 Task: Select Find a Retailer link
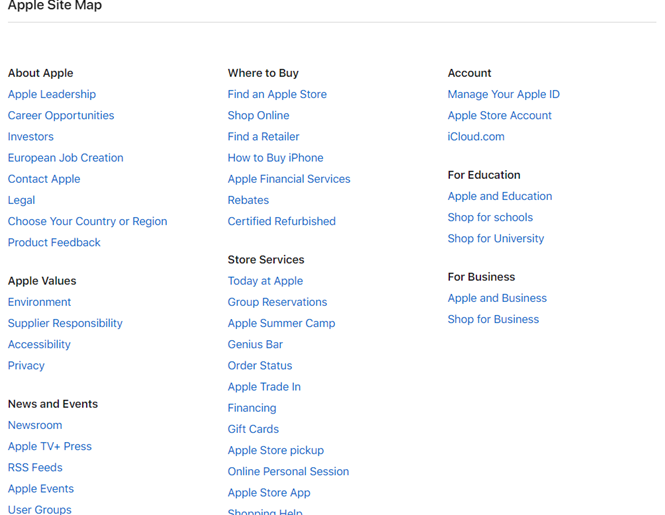pyautogui.click(x=264, y=137)
